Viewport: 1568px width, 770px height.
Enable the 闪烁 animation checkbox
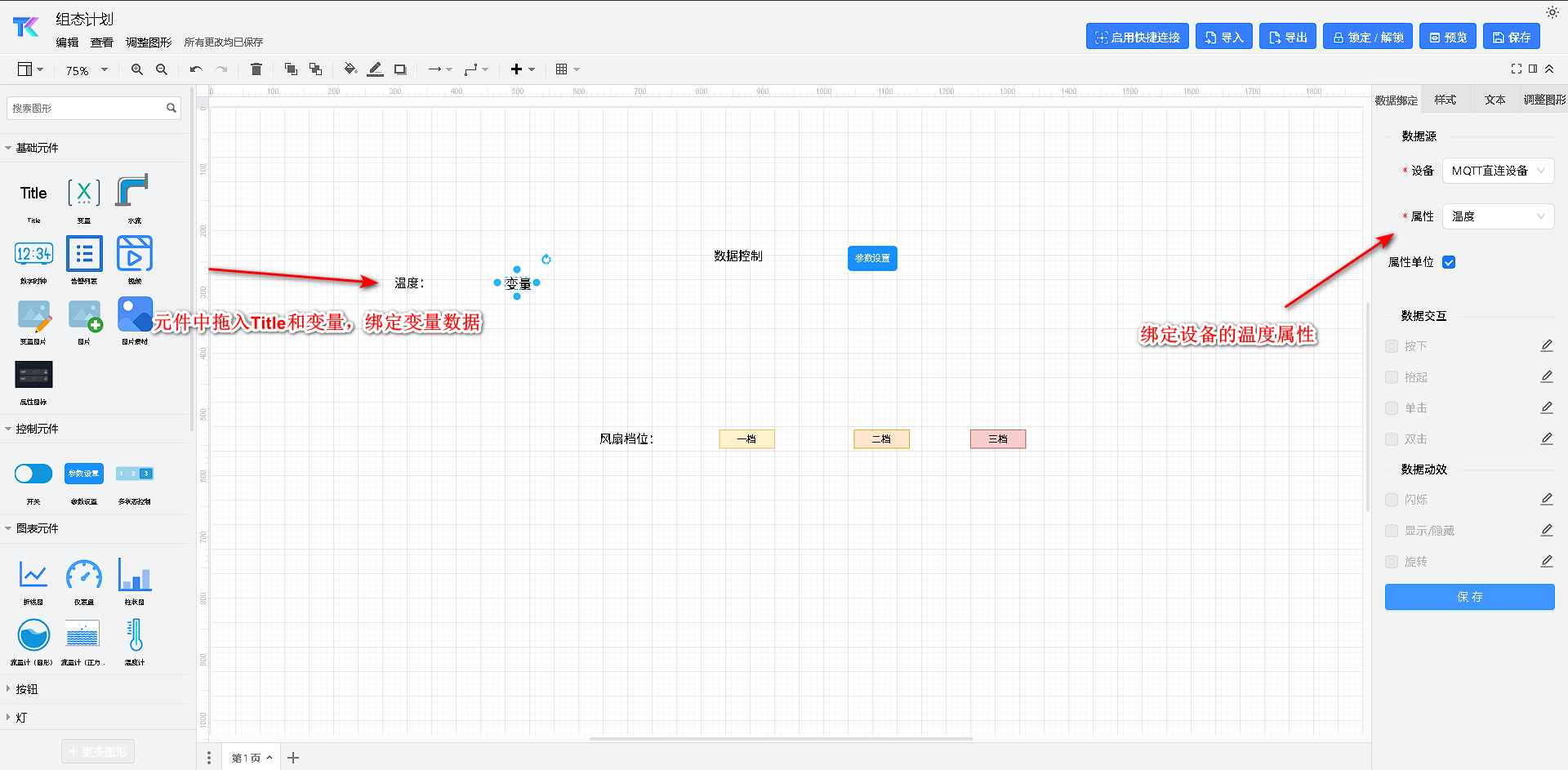tap(1392, 500)
